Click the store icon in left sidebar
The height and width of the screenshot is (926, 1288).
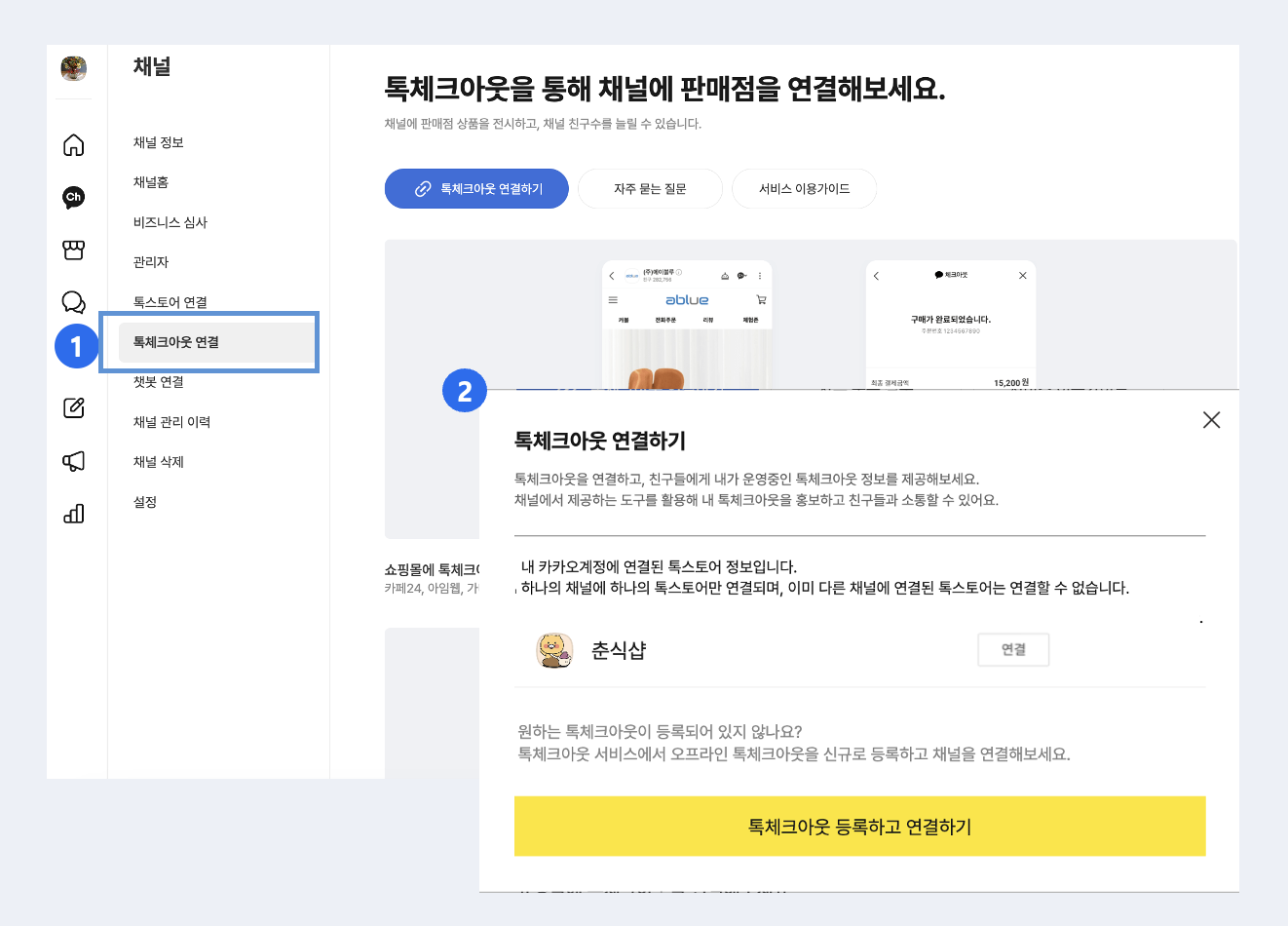point(73,251)
